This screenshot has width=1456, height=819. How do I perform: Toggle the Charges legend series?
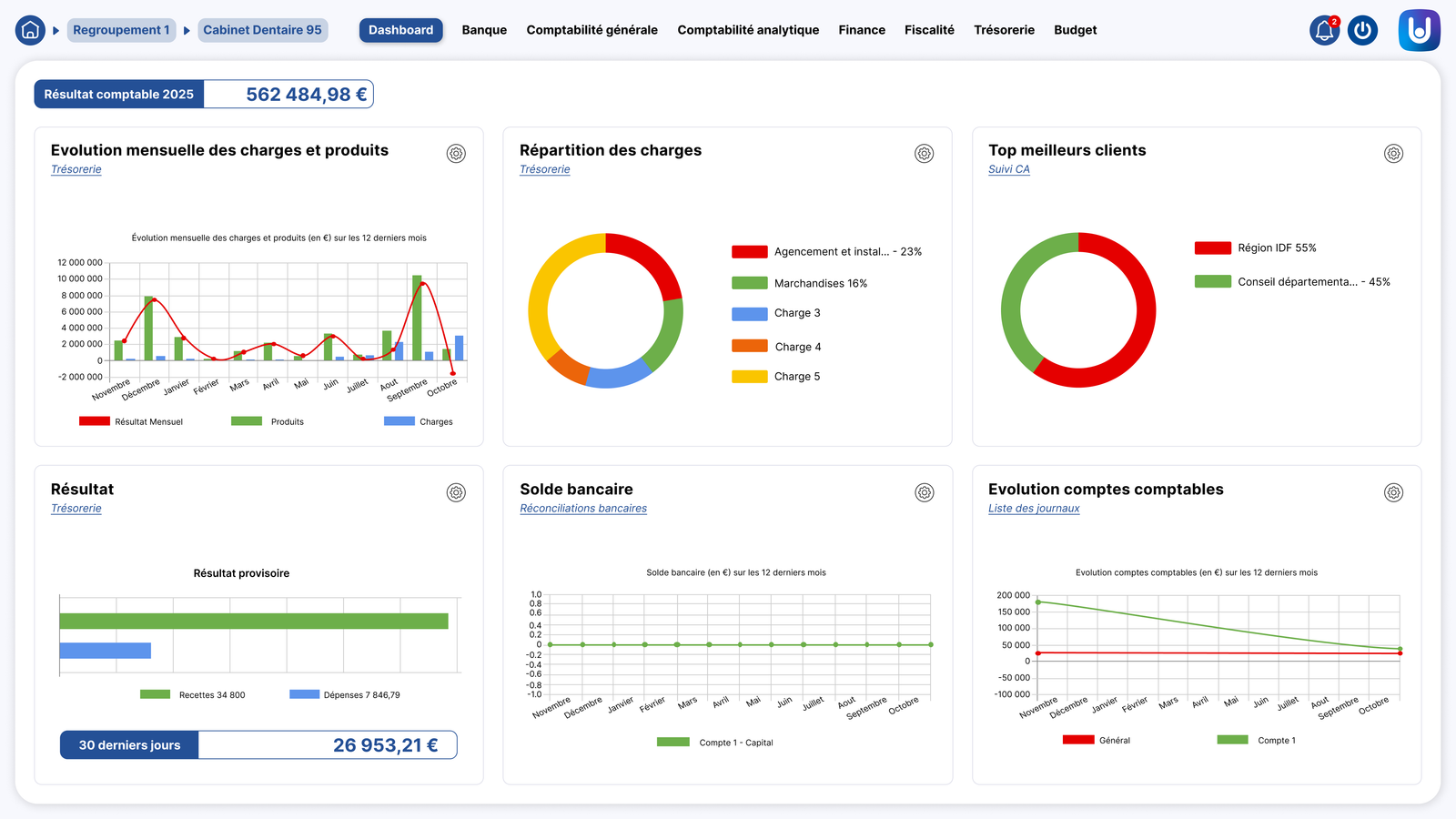point(419,421)
